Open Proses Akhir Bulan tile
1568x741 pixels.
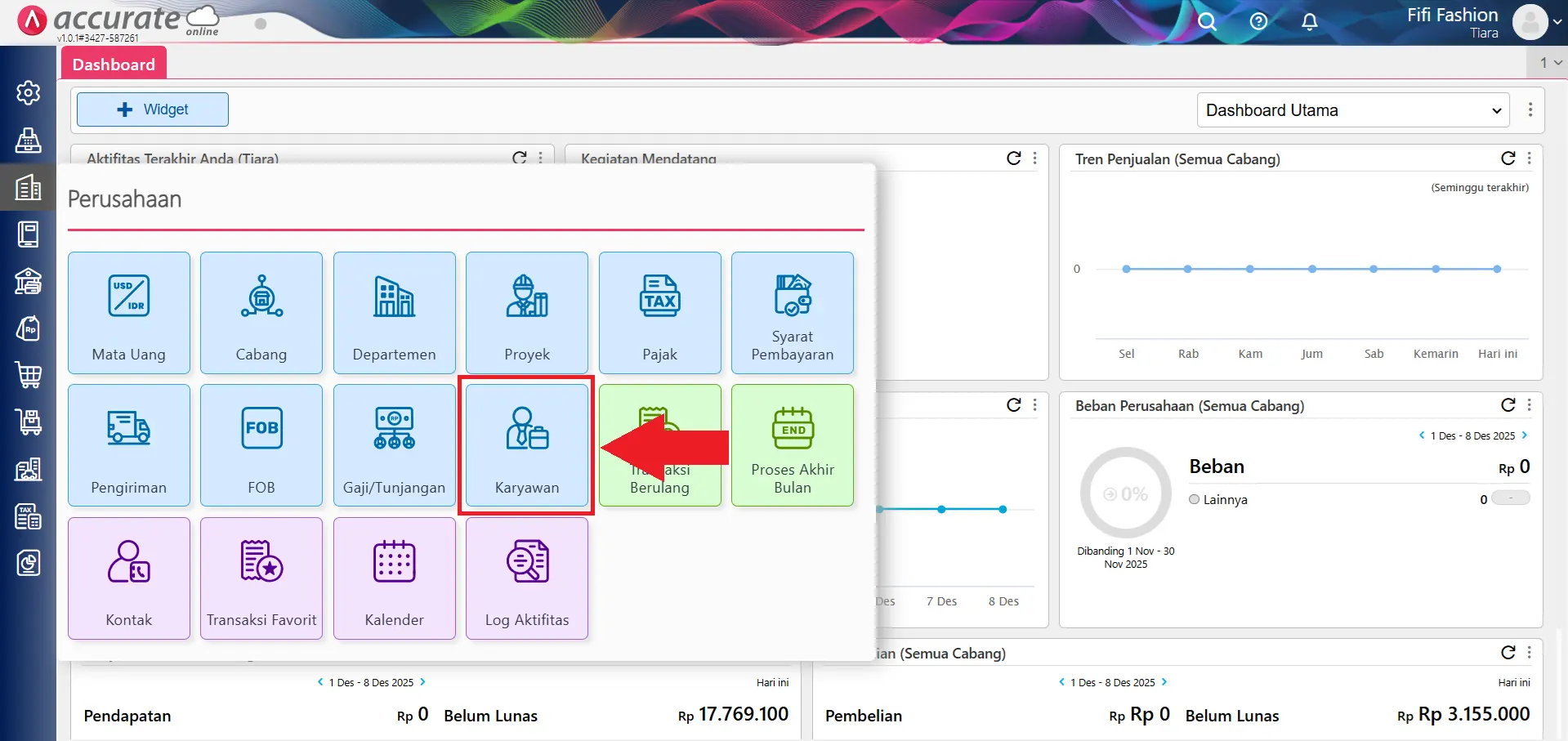pyautogui.click(x=792, y=445)
